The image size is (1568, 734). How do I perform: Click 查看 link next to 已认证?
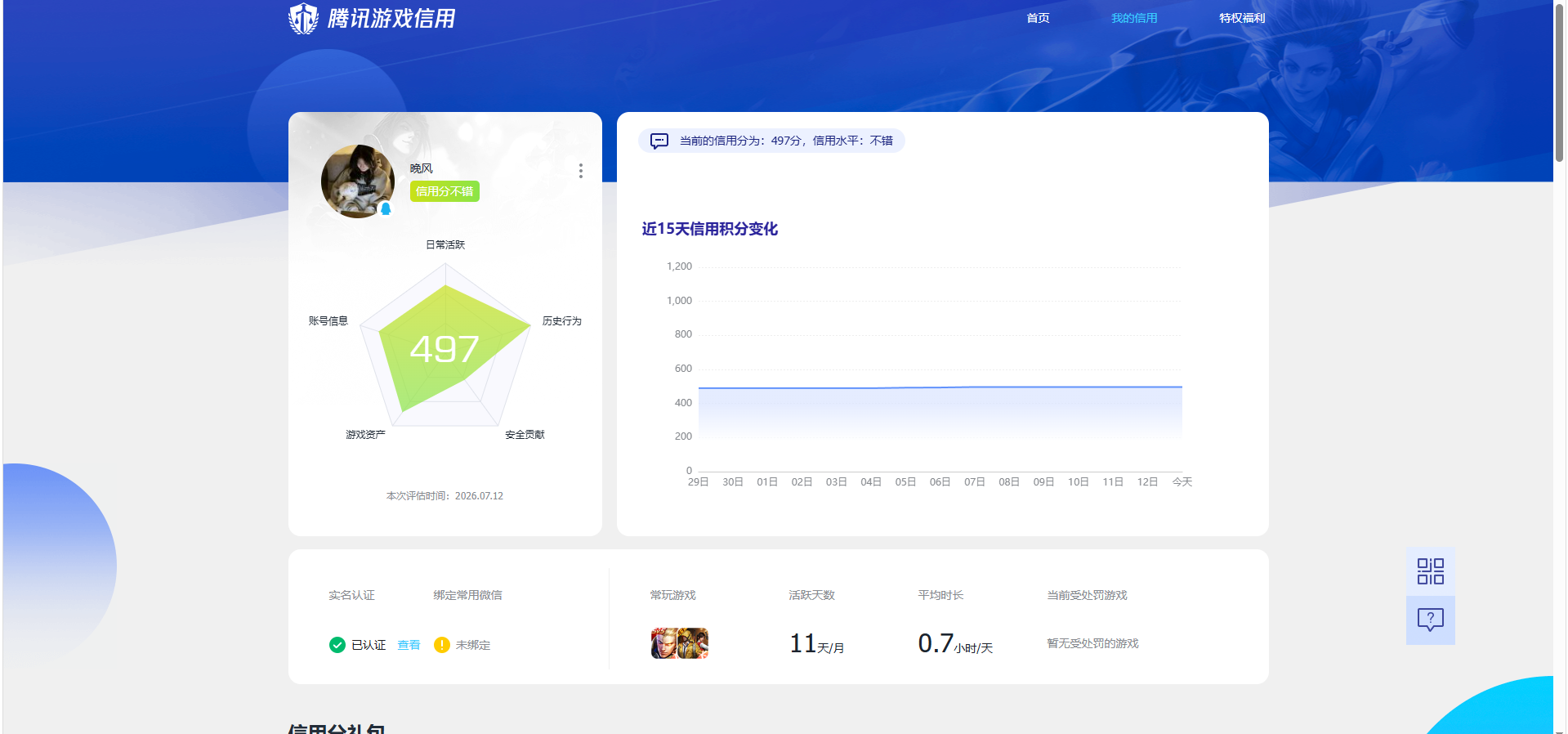409,645
